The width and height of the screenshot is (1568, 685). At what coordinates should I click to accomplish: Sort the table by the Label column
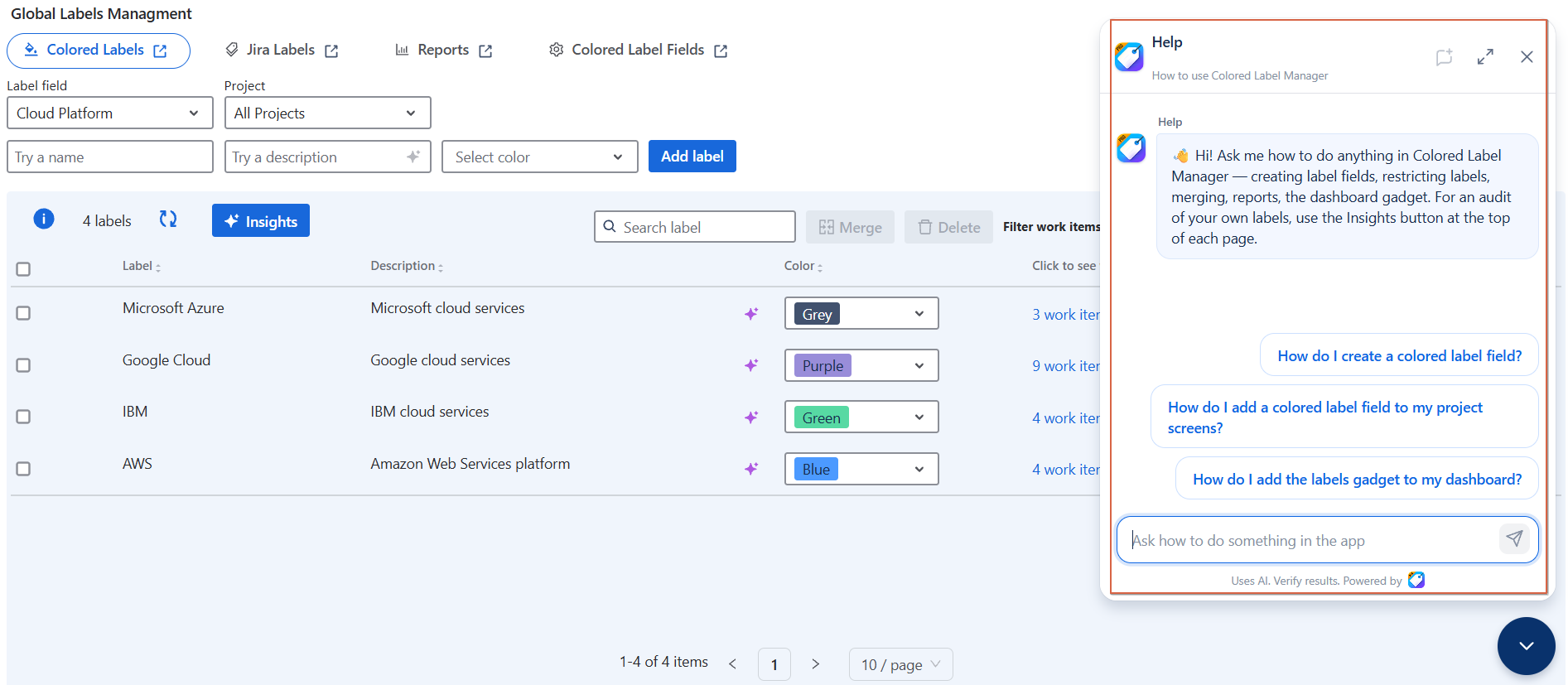142,266
